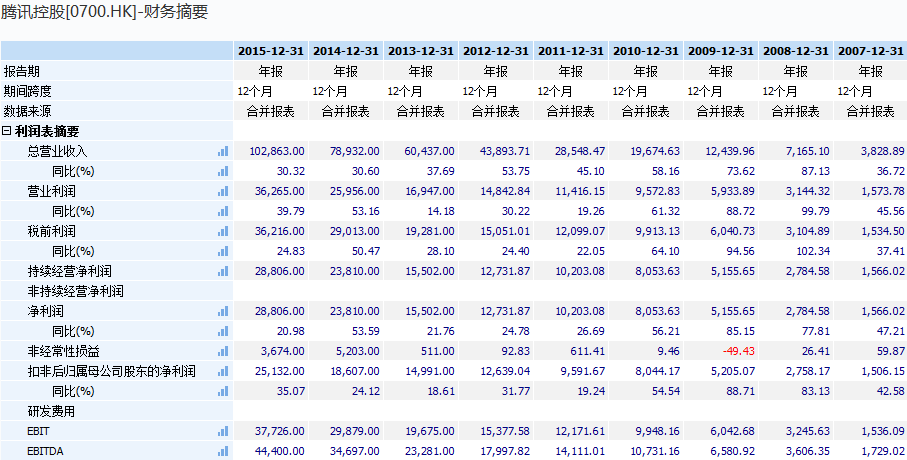The width and height of the screenshot is (907, 460).
Task: Click EBITDA value 1,729.02
Action: 882,451
